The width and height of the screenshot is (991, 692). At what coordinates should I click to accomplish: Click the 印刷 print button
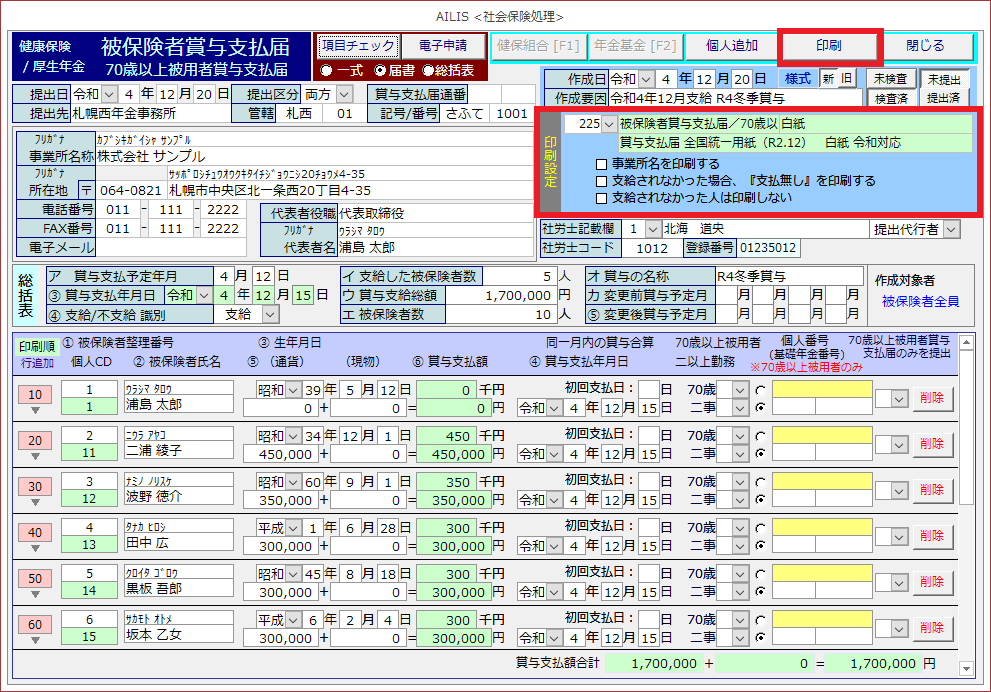(828, 46)
